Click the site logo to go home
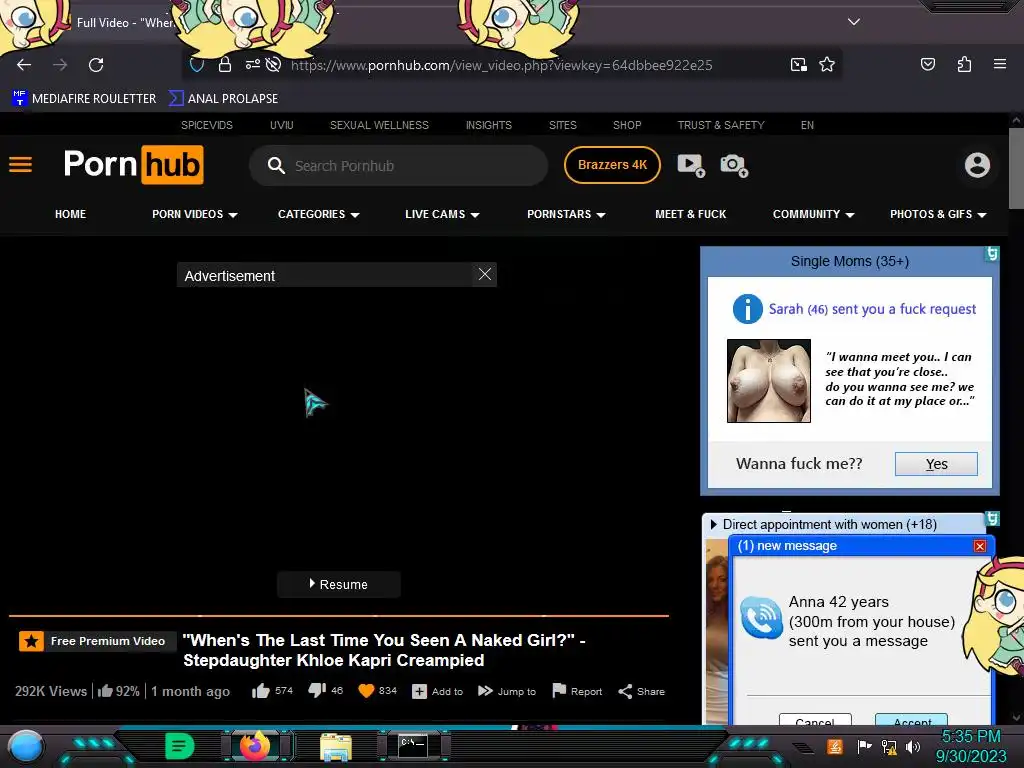 point(133,165)
